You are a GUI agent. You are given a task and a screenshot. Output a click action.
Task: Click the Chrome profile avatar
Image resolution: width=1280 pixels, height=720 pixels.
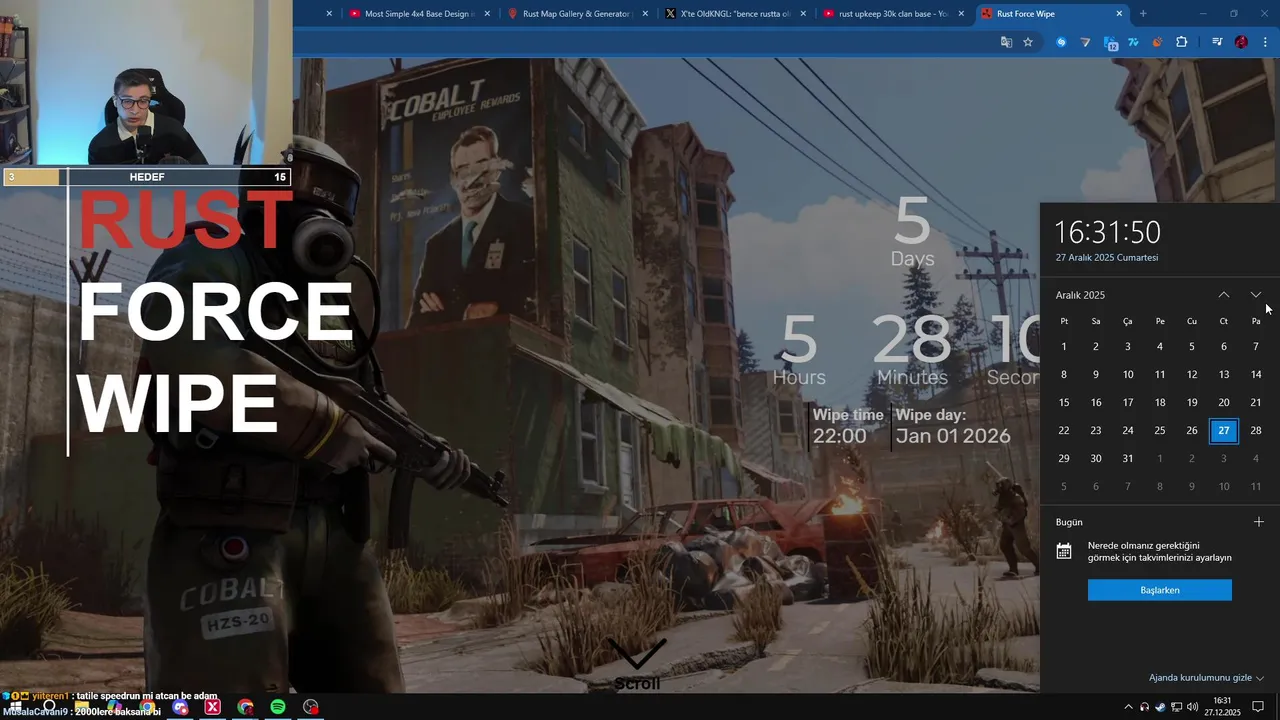point(1241,42)
